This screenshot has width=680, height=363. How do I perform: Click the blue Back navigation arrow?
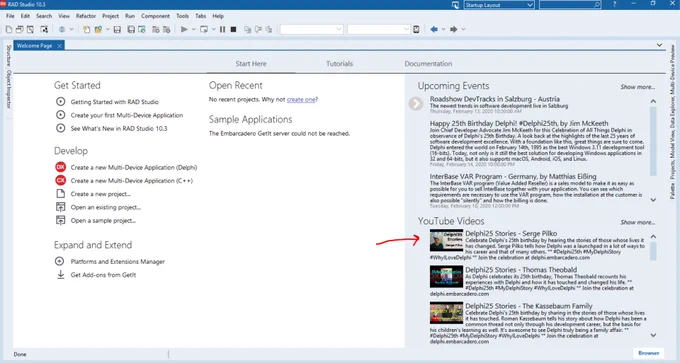point(434,29)
